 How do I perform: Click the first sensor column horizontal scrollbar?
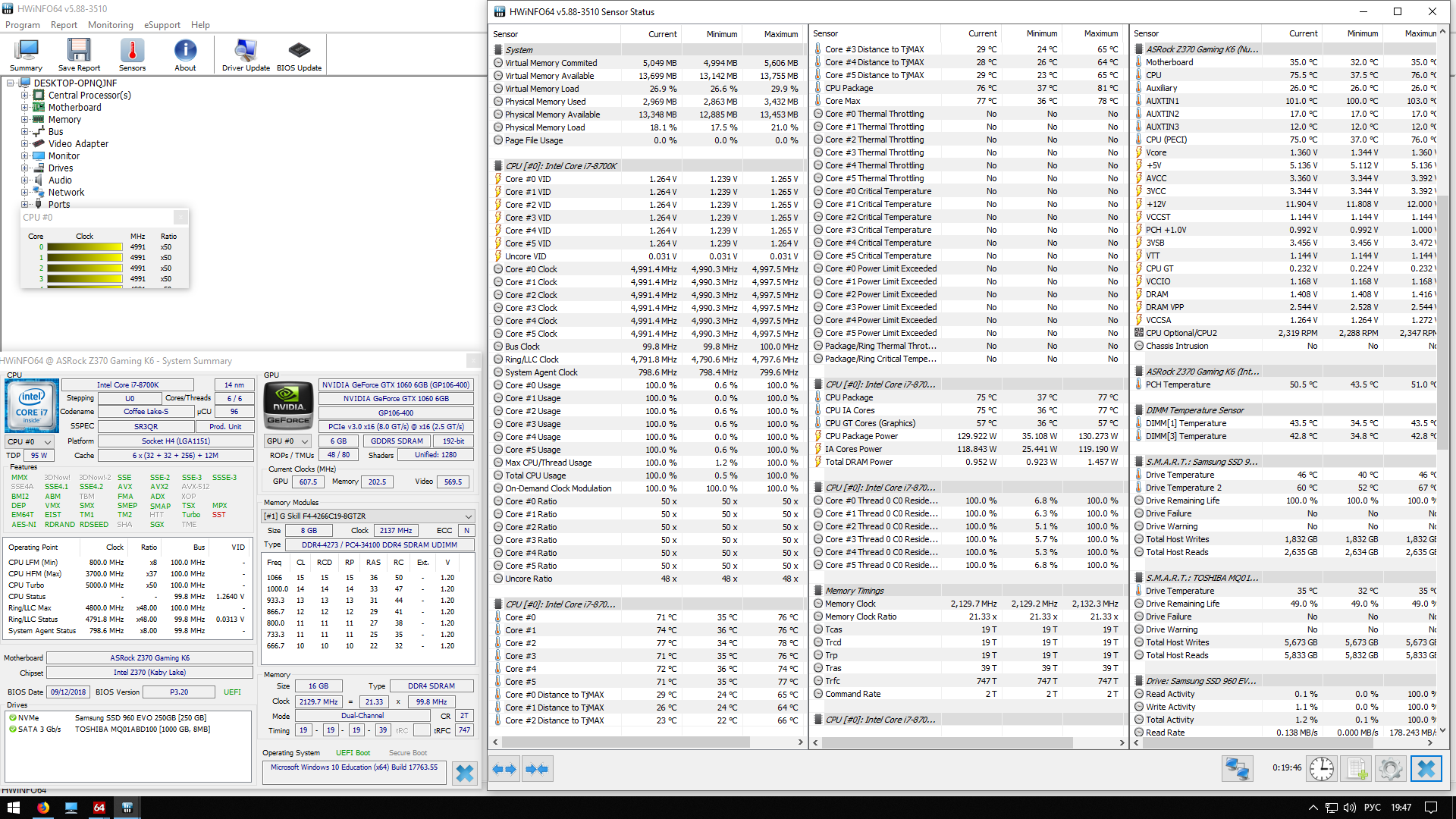[628, 742]
